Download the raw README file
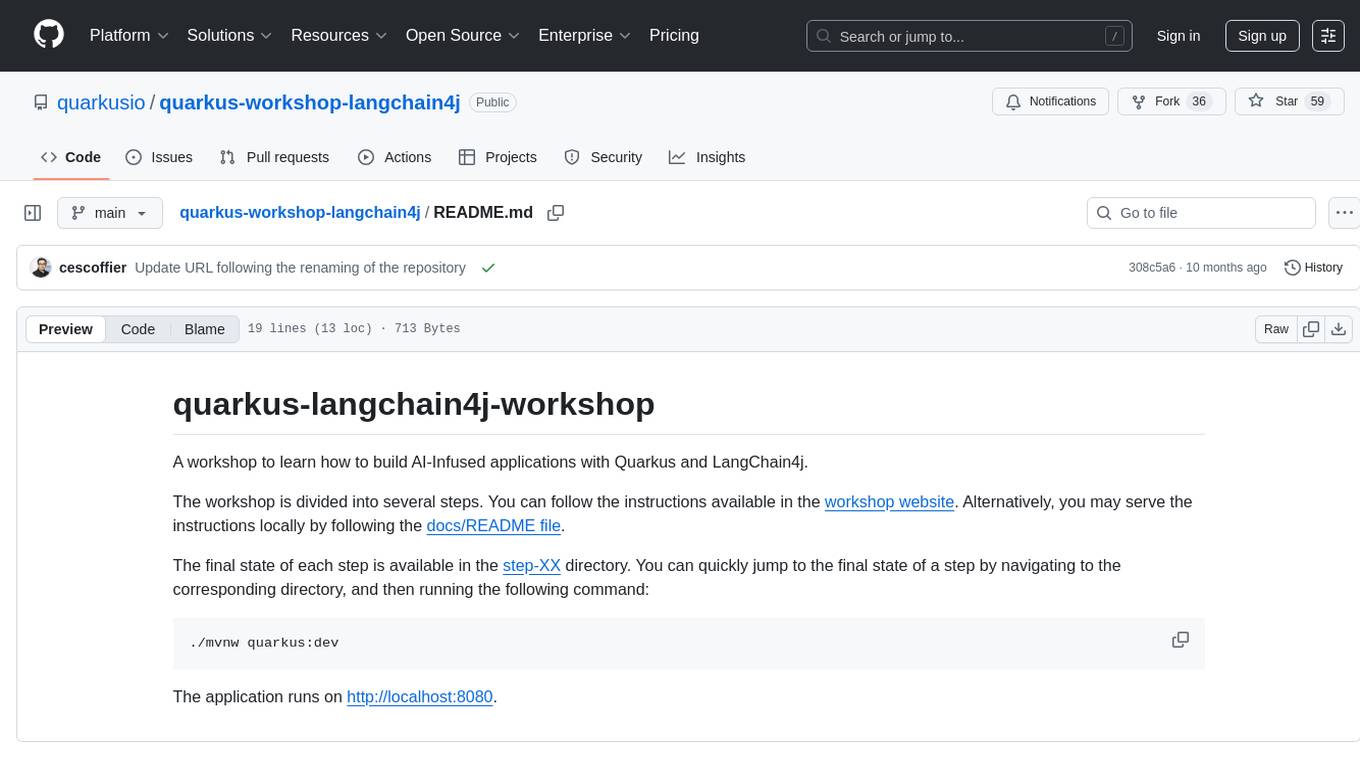The height and width of the screenshot is (764, 1360). pos(1339,329)
